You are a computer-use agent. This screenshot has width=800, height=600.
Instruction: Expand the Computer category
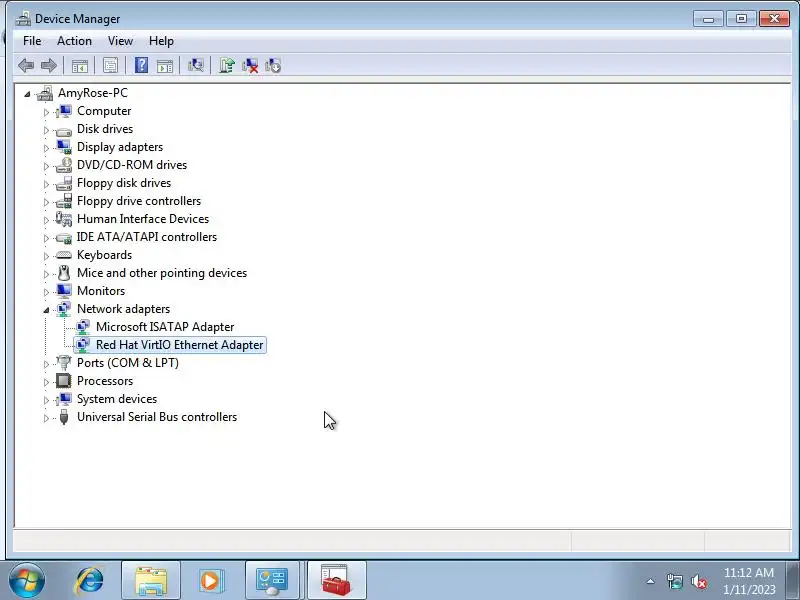point(46,112)
